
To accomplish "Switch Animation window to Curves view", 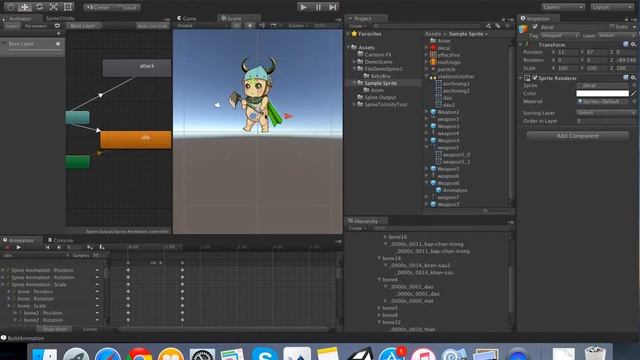I will [x=90, y=329].
